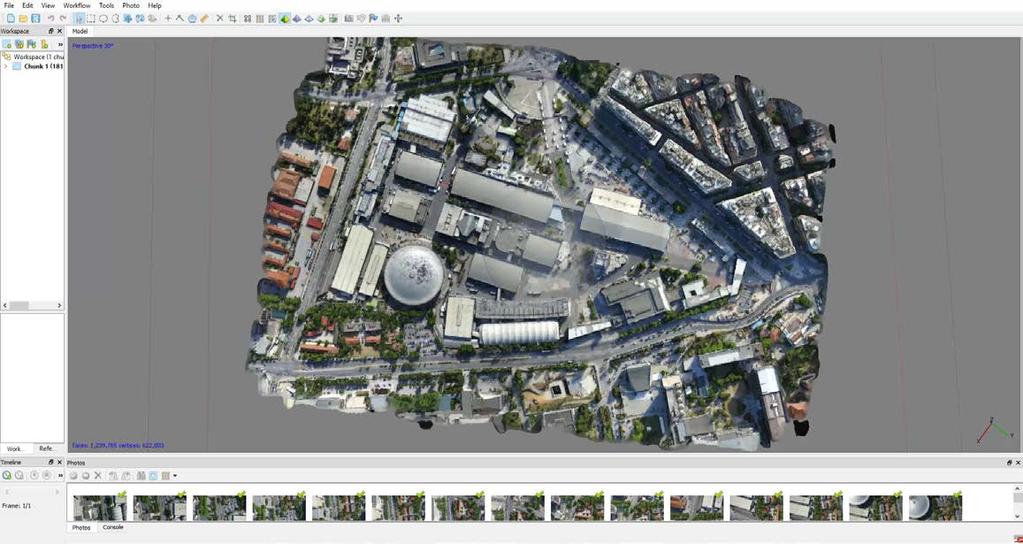Show more Timeline toolbar items via chevron
Image resolution: width=1023 pixels, height=544 pixels.
pyautogui.click(x=60, y=476)
